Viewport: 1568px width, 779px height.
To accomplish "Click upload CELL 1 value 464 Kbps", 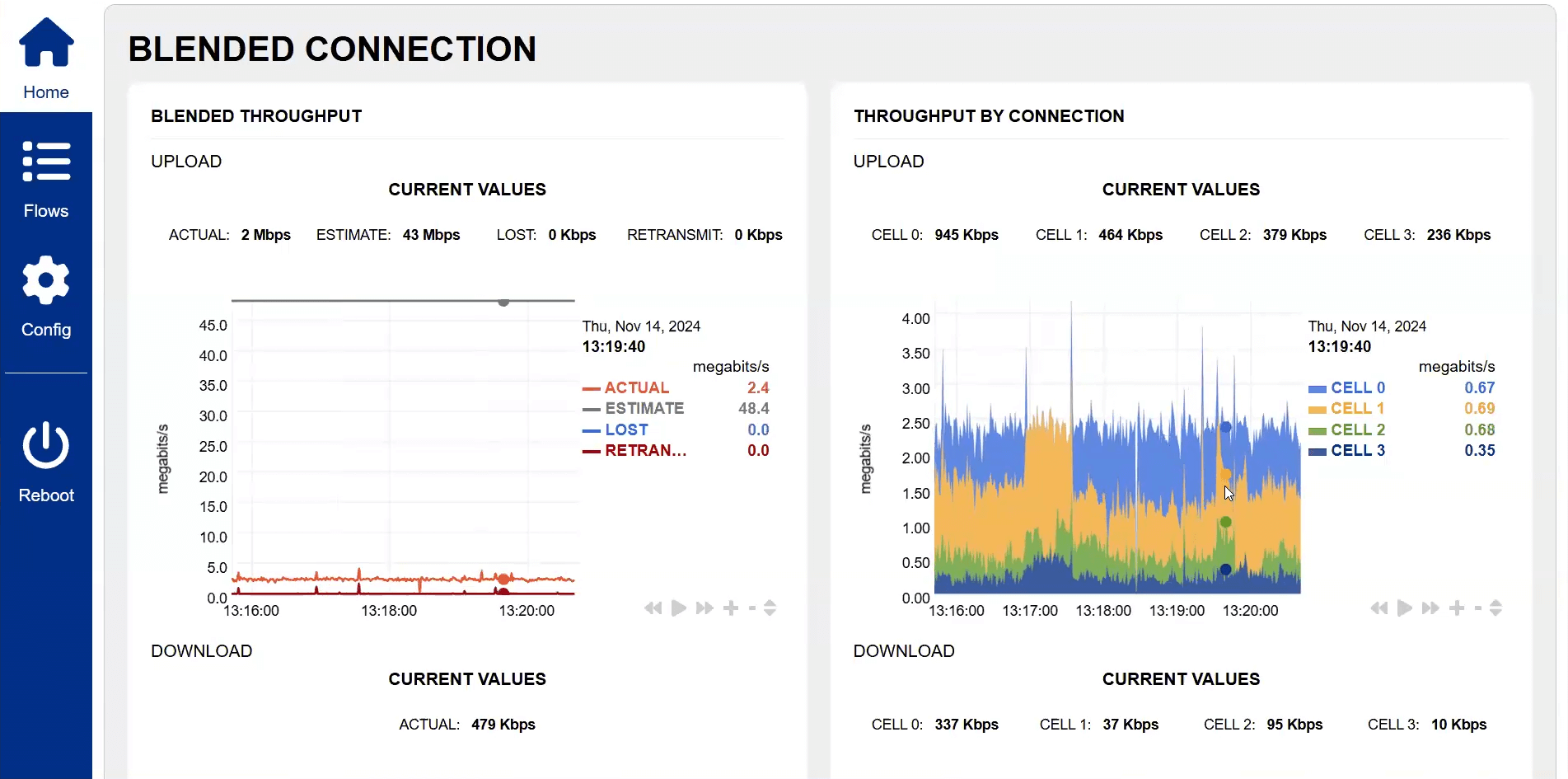I will point(1130,235).
